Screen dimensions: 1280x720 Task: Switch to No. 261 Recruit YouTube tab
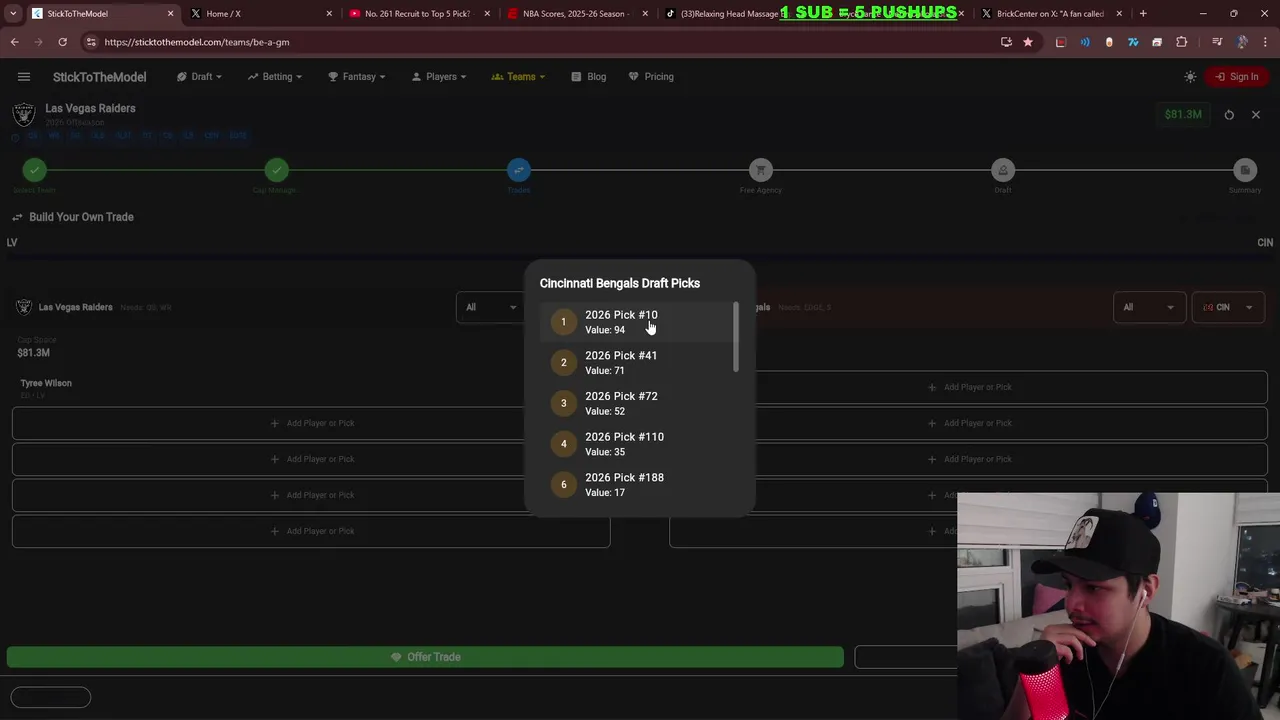coord(418,14)
